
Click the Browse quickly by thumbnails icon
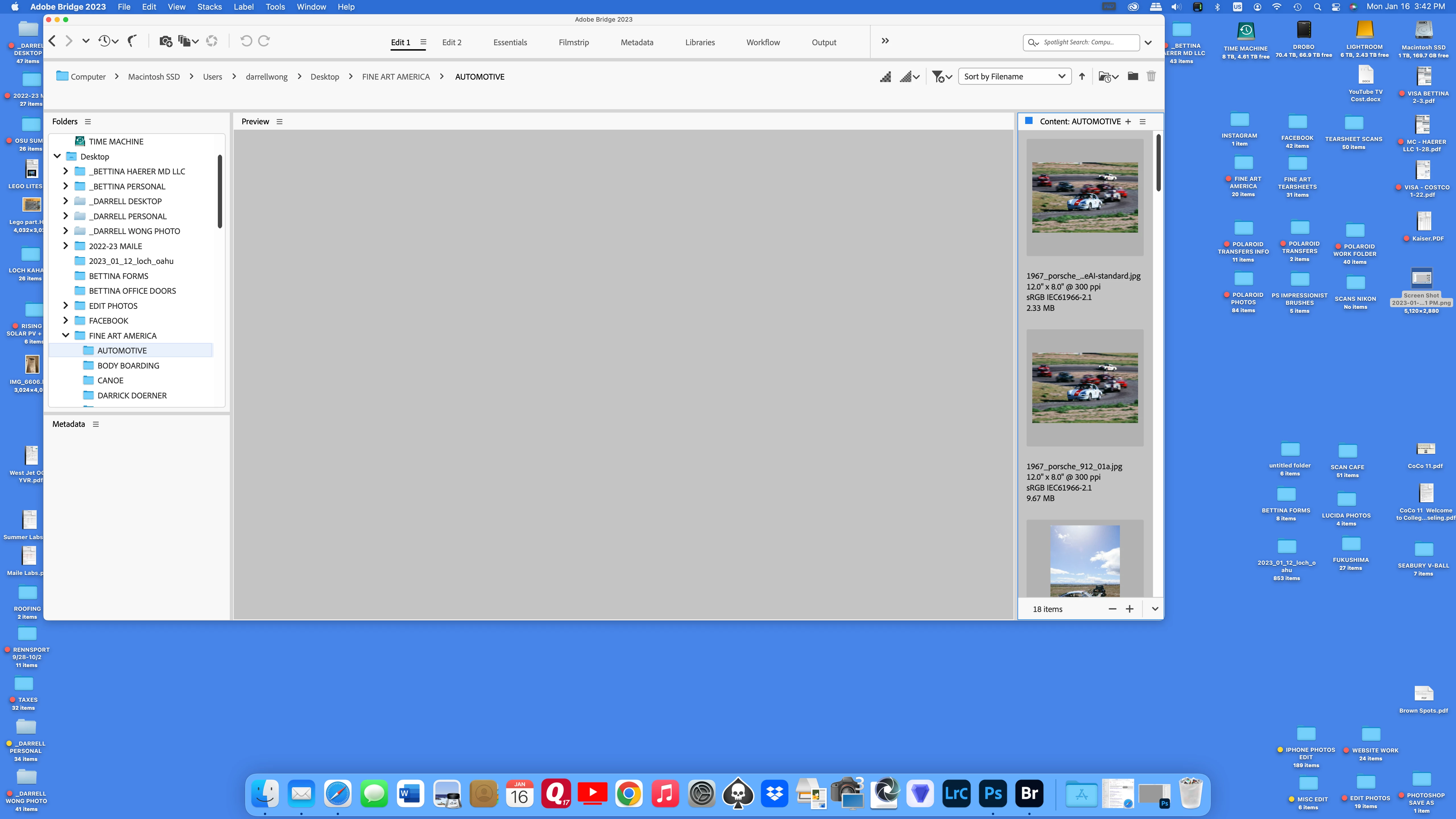pyautogui.click(x=885, y=76)
